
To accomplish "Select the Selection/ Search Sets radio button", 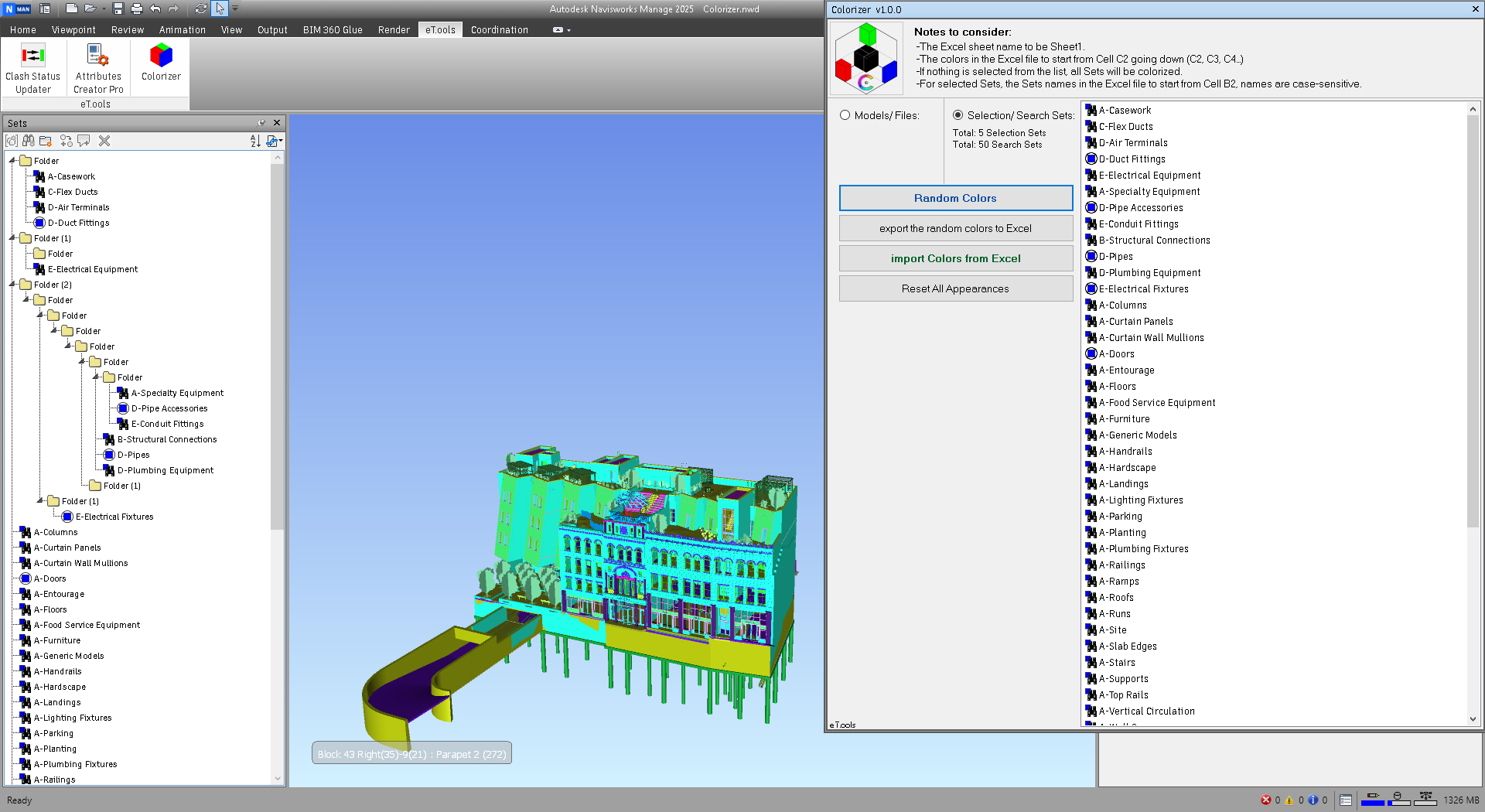I will coord(958,115).
